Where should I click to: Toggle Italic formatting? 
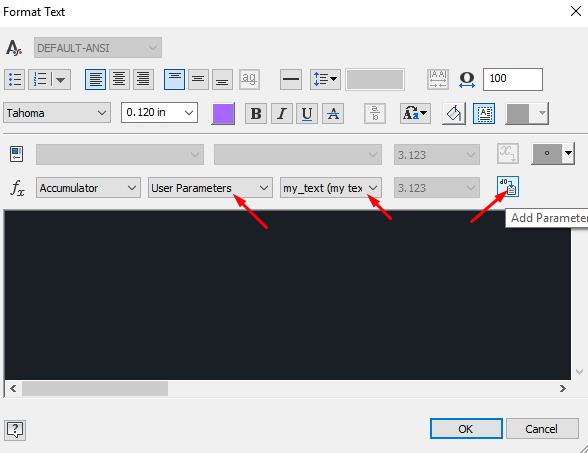click(x=282, y=114)
